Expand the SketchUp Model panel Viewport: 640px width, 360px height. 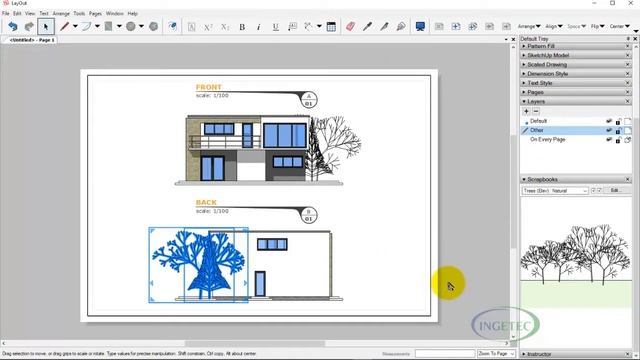pos(576,55)
